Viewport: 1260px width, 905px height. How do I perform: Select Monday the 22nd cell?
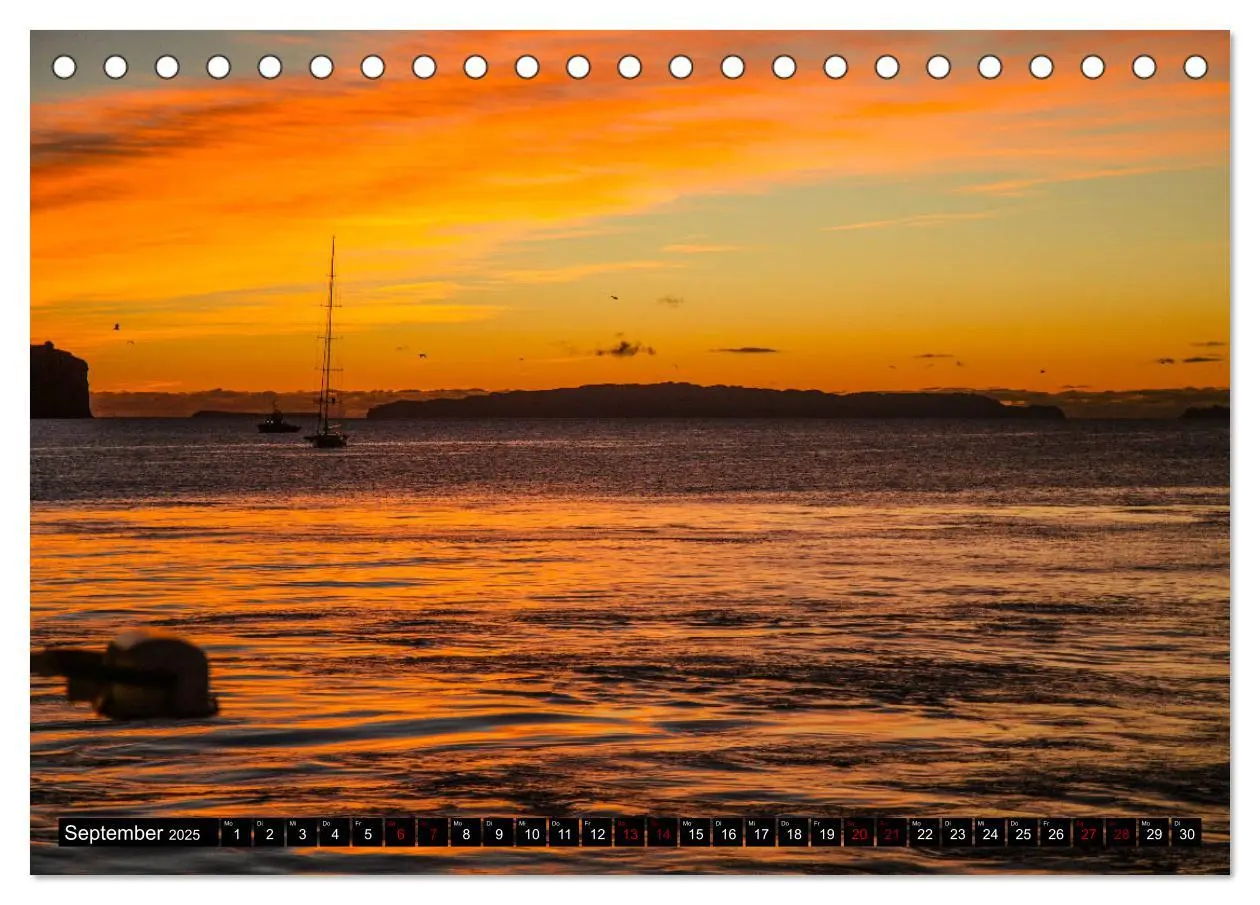(x=924, y=833)
